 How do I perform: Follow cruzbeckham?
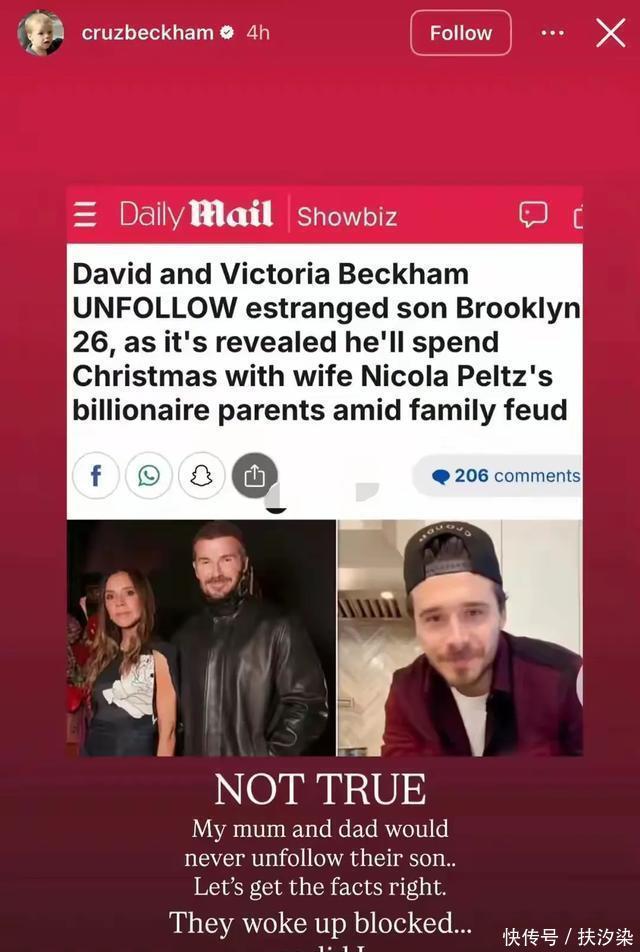coord(461,33)
